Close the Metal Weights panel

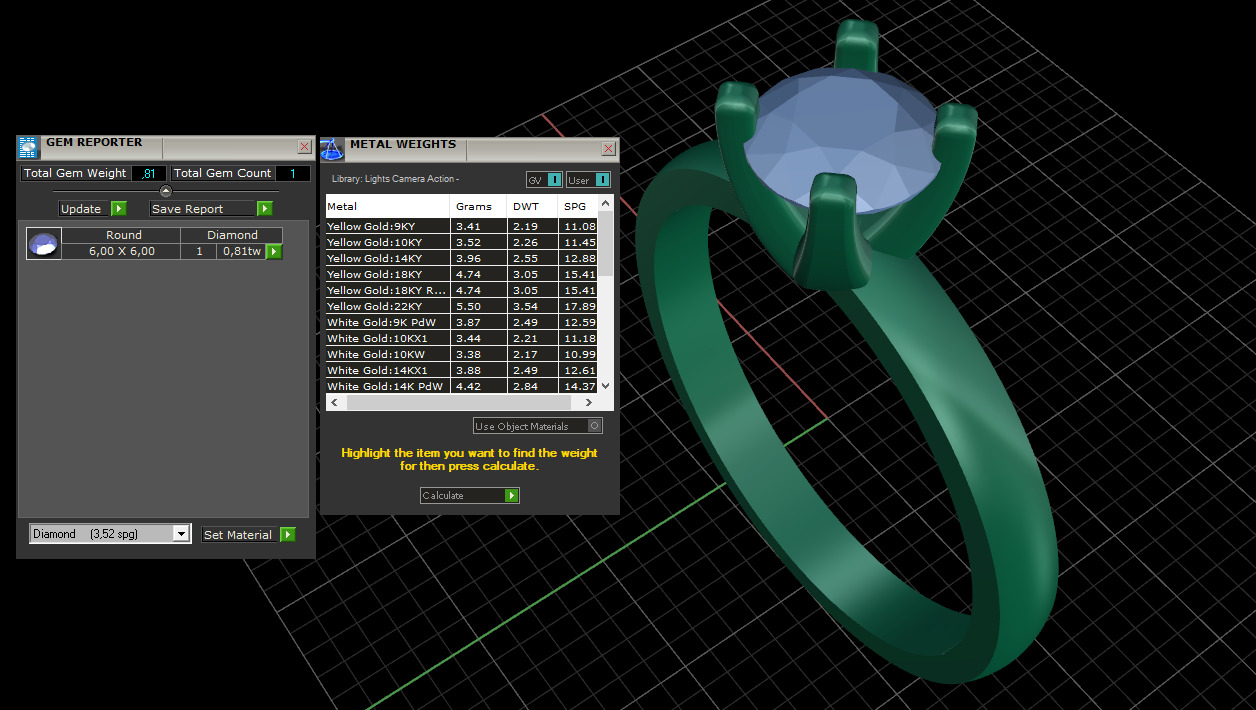click(x=608, y=149)
